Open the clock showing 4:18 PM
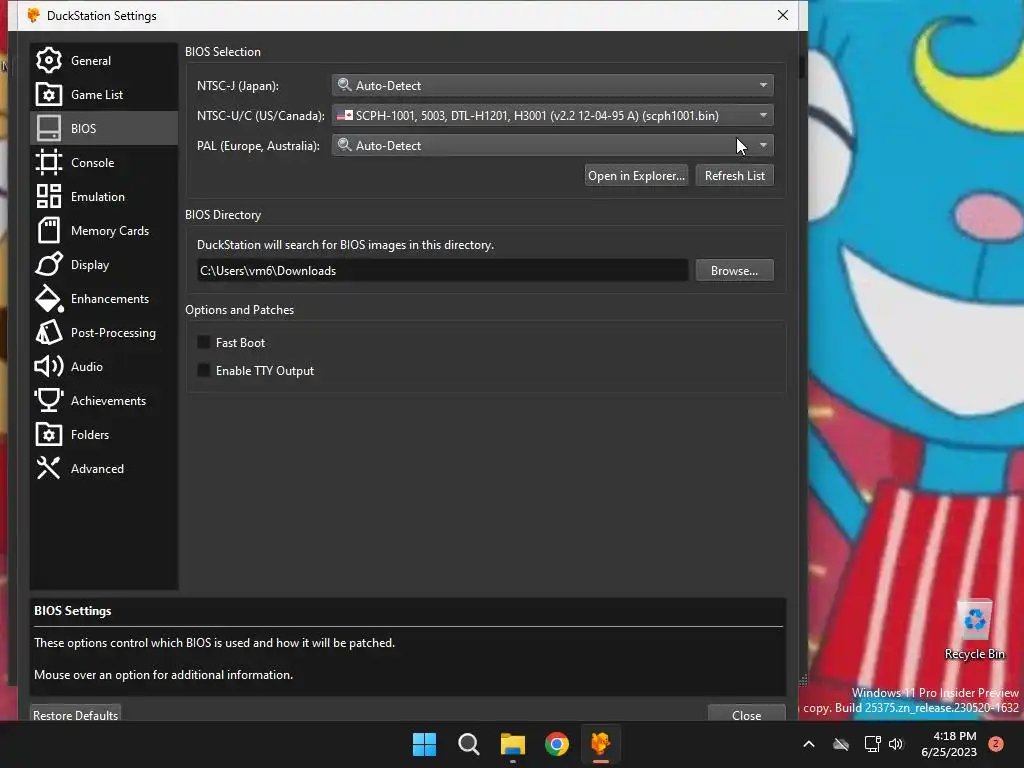Screen dimensions: 1024x768 click(x=949, y=744)
